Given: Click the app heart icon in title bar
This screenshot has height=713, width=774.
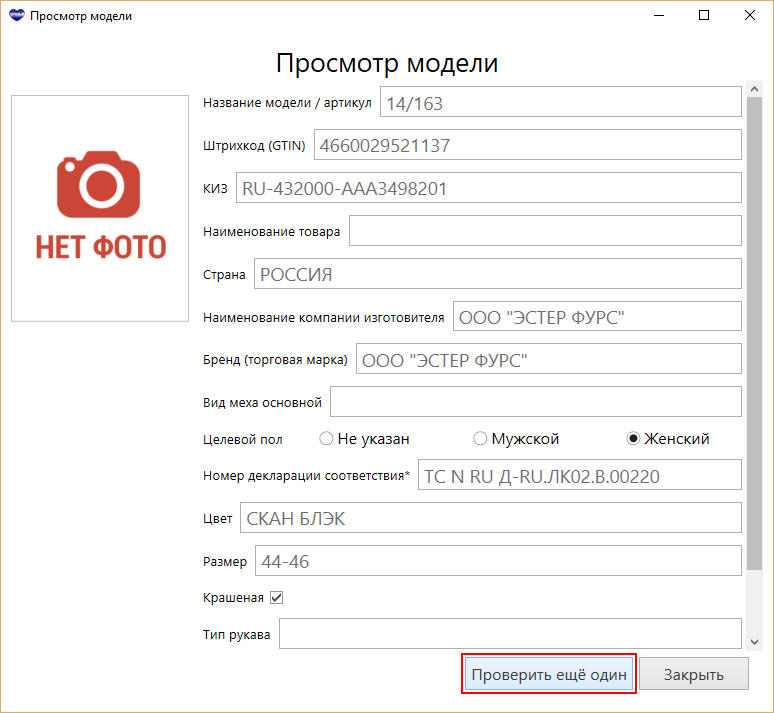Looking at the screenshot, I should pyautogui.click(x=17, y=16).
